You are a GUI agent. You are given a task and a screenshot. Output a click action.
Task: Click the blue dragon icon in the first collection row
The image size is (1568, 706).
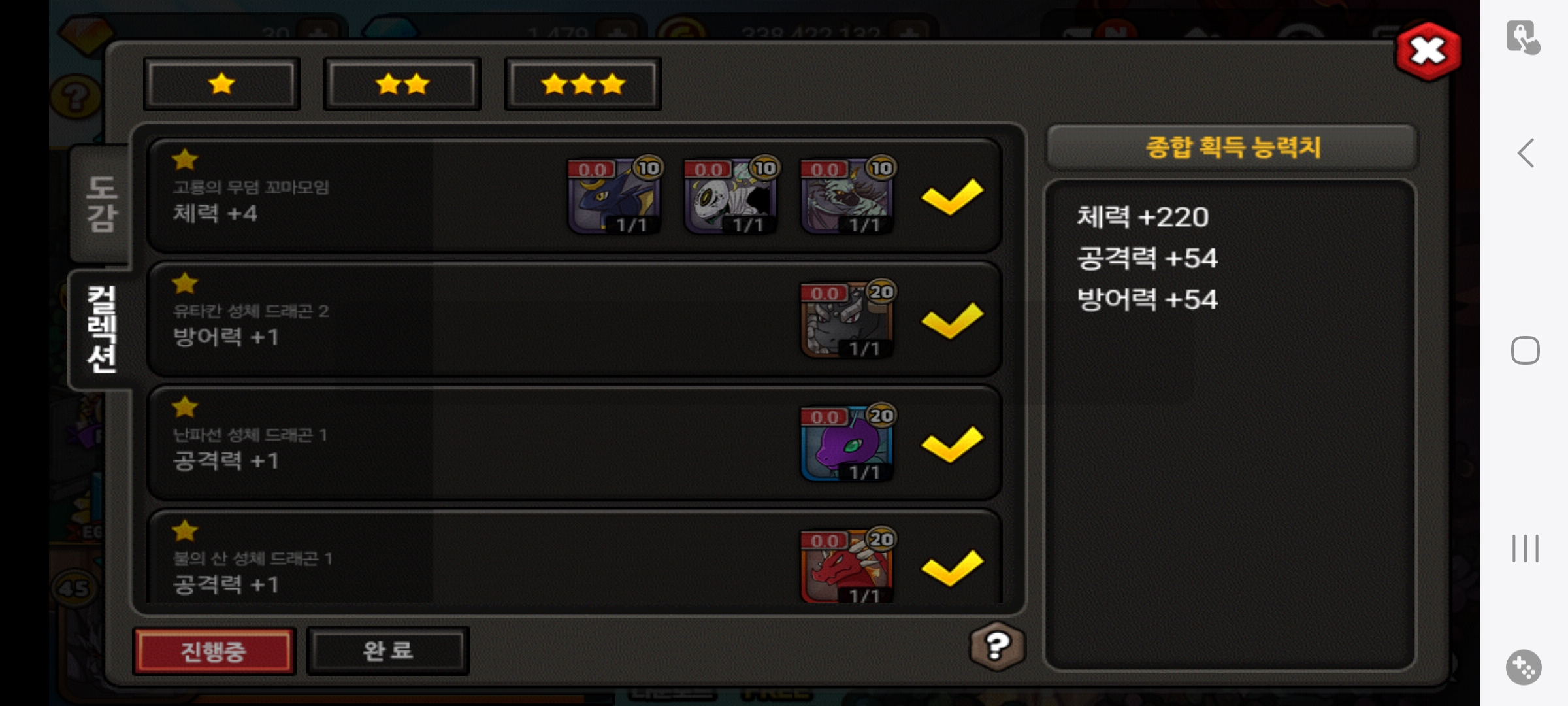pyautogui.click(x=615, y=196)
